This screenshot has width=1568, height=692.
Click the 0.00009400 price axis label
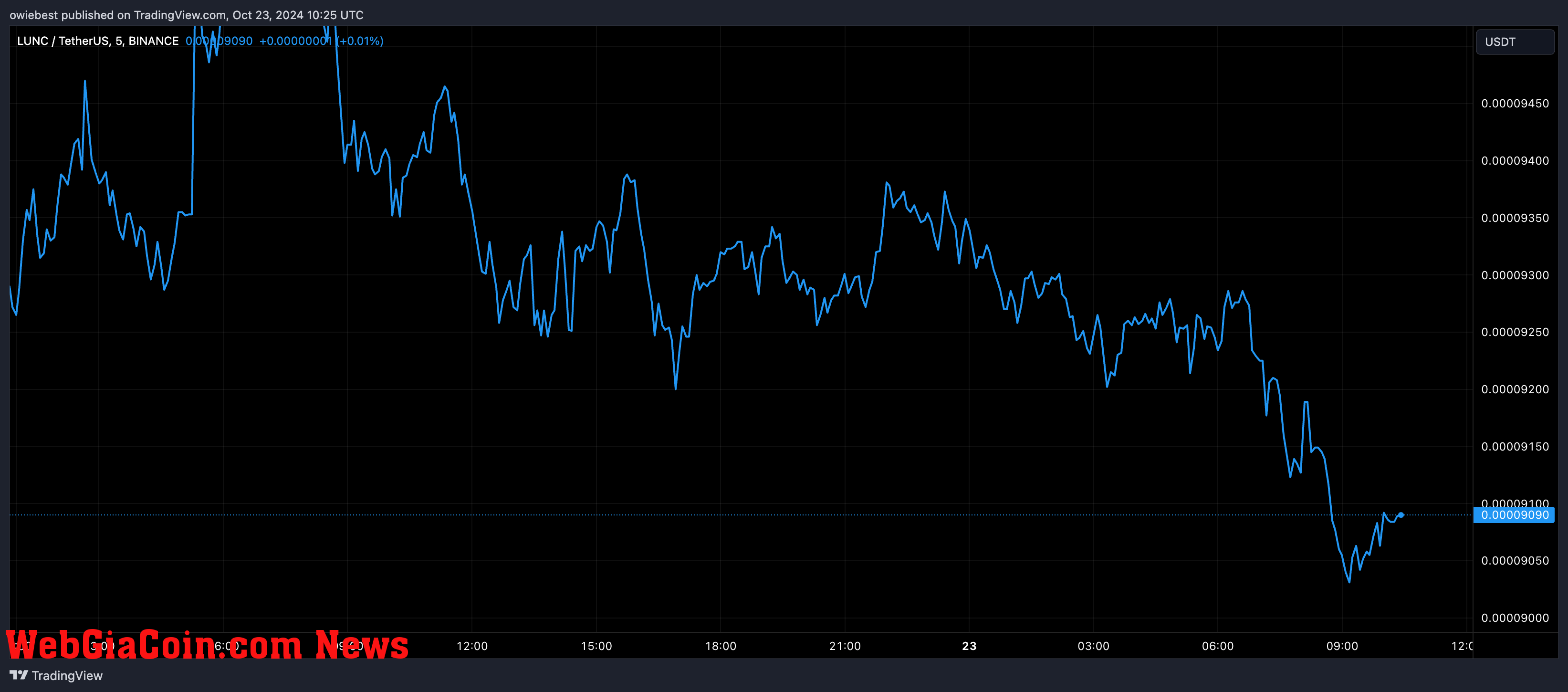tap(1515, 161)
